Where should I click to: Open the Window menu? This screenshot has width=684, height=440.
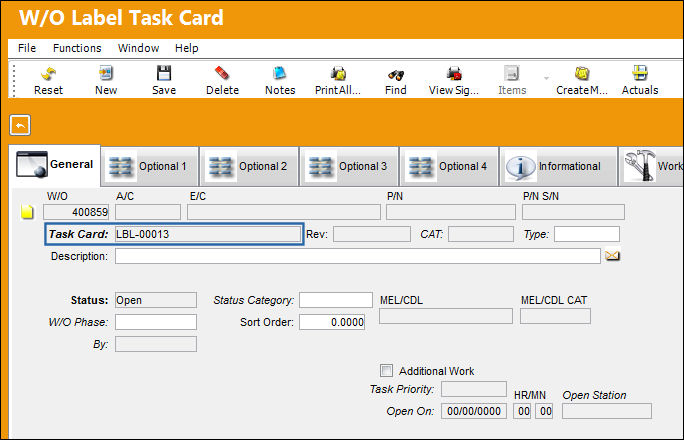pyautogui.click(x=138, y=48)
